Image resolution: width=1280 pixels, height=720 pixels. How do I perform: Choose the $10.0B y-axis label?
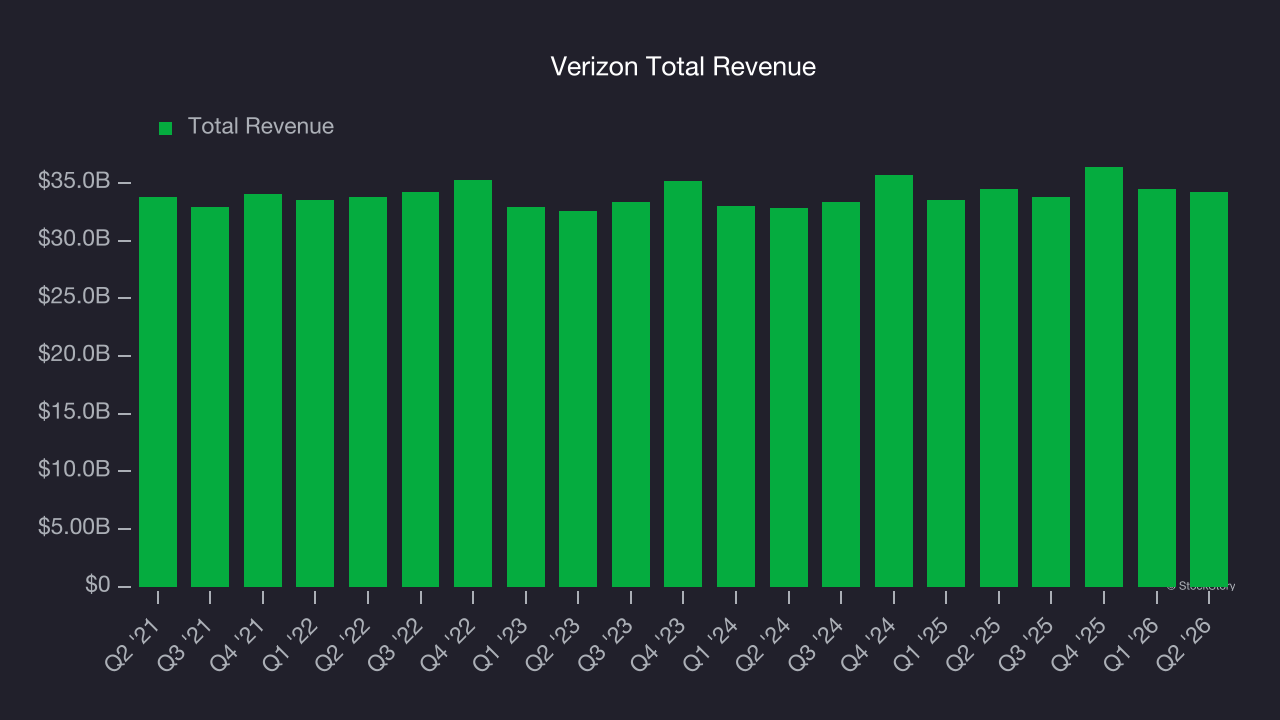74,470
